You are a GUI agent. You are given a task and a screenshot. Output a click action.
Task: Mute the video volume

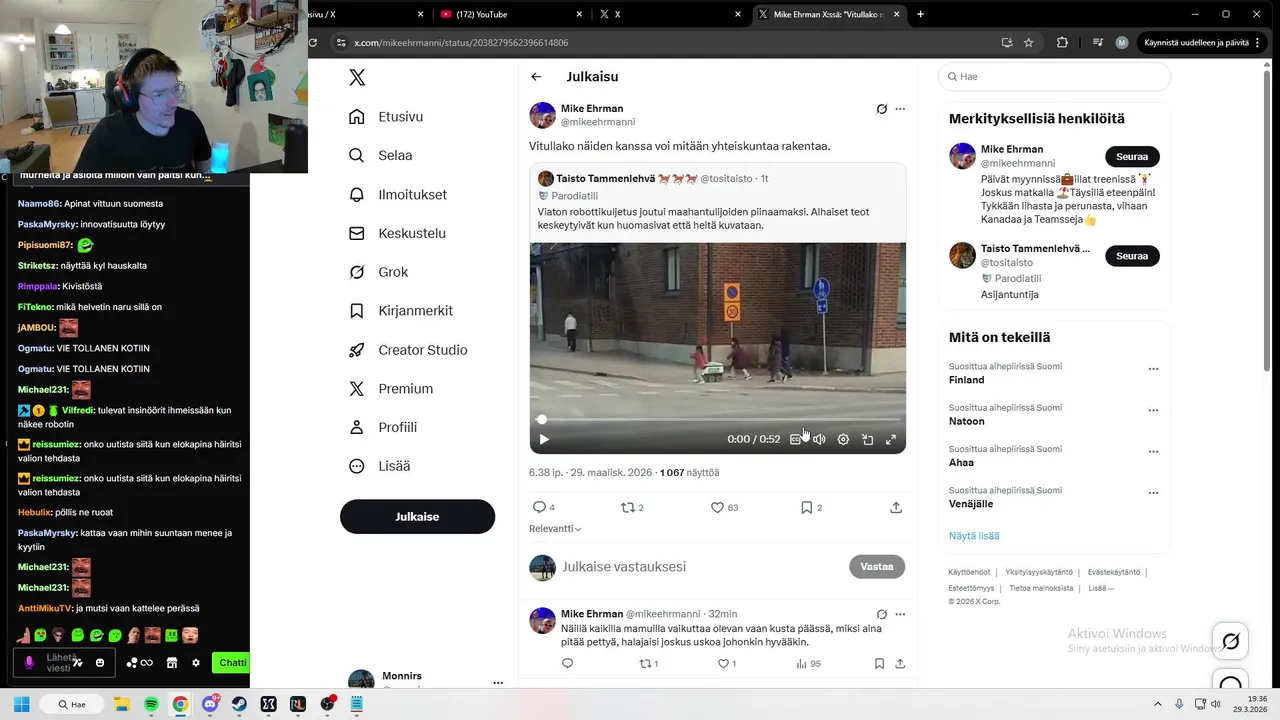click(x=819, y=439)
